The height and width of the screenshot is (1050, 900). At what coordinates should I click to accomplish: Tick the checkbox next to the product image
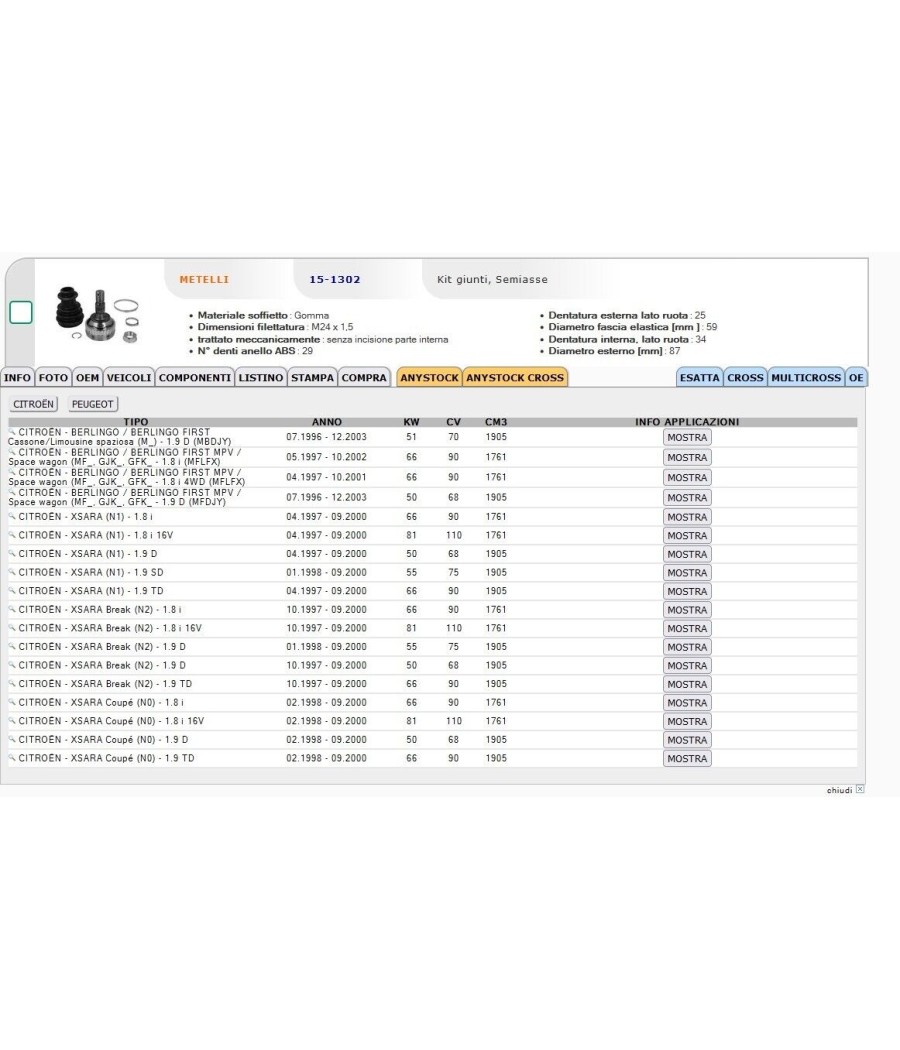click(21, 312)
